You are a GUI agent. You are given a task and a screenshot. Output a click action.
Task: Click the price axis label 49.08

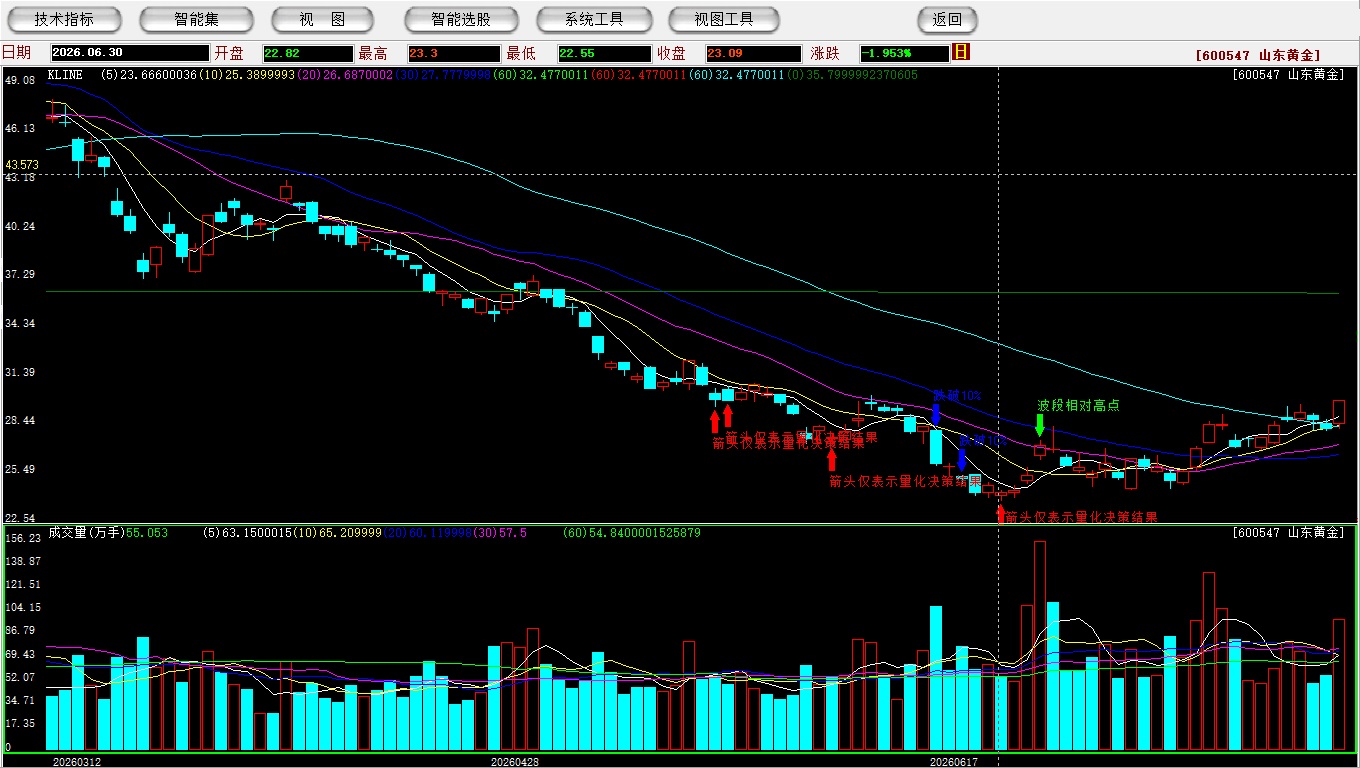point(20,79)
